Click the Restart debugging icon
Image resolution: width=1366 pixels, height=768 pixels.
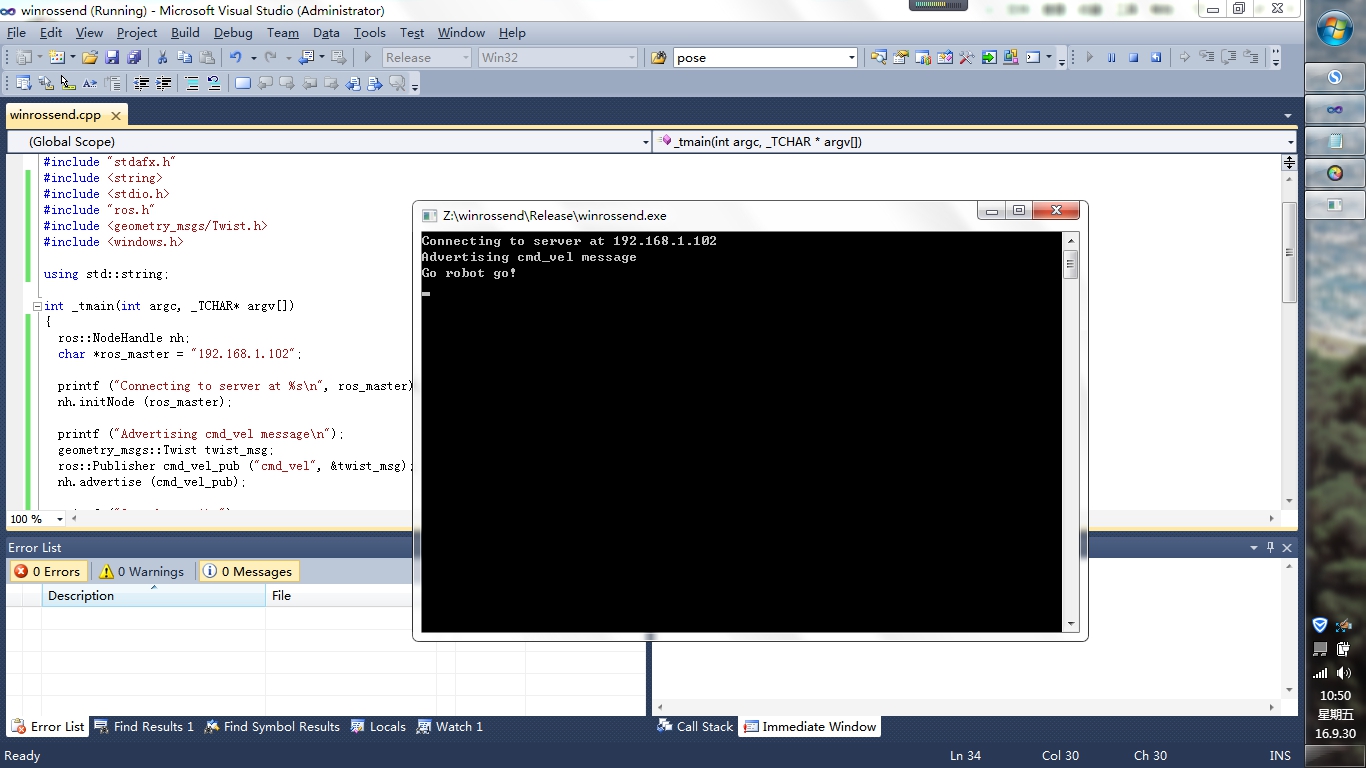click(1156, 58)
